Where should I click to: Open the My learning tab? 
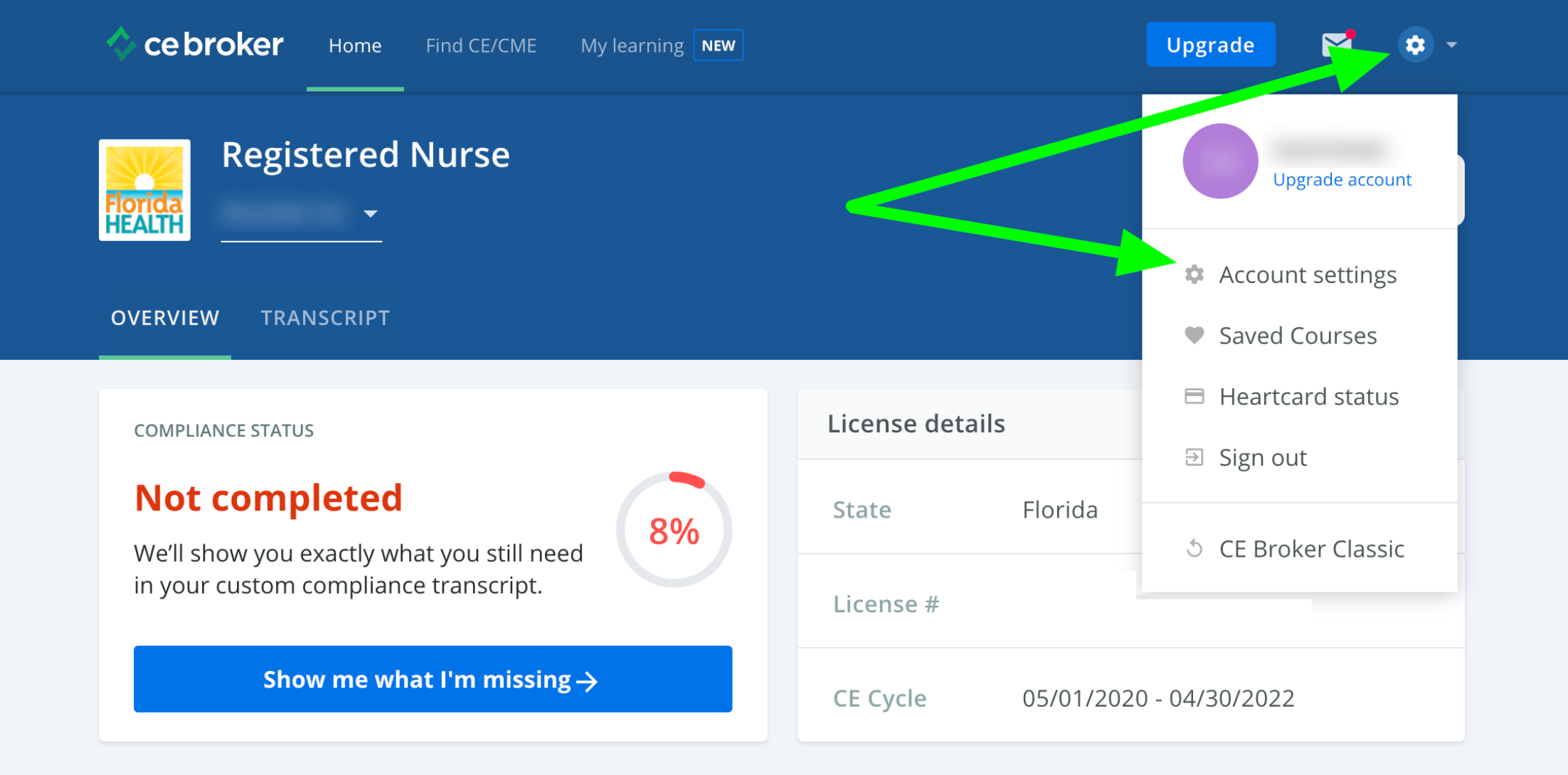click(x=632, y=46)
